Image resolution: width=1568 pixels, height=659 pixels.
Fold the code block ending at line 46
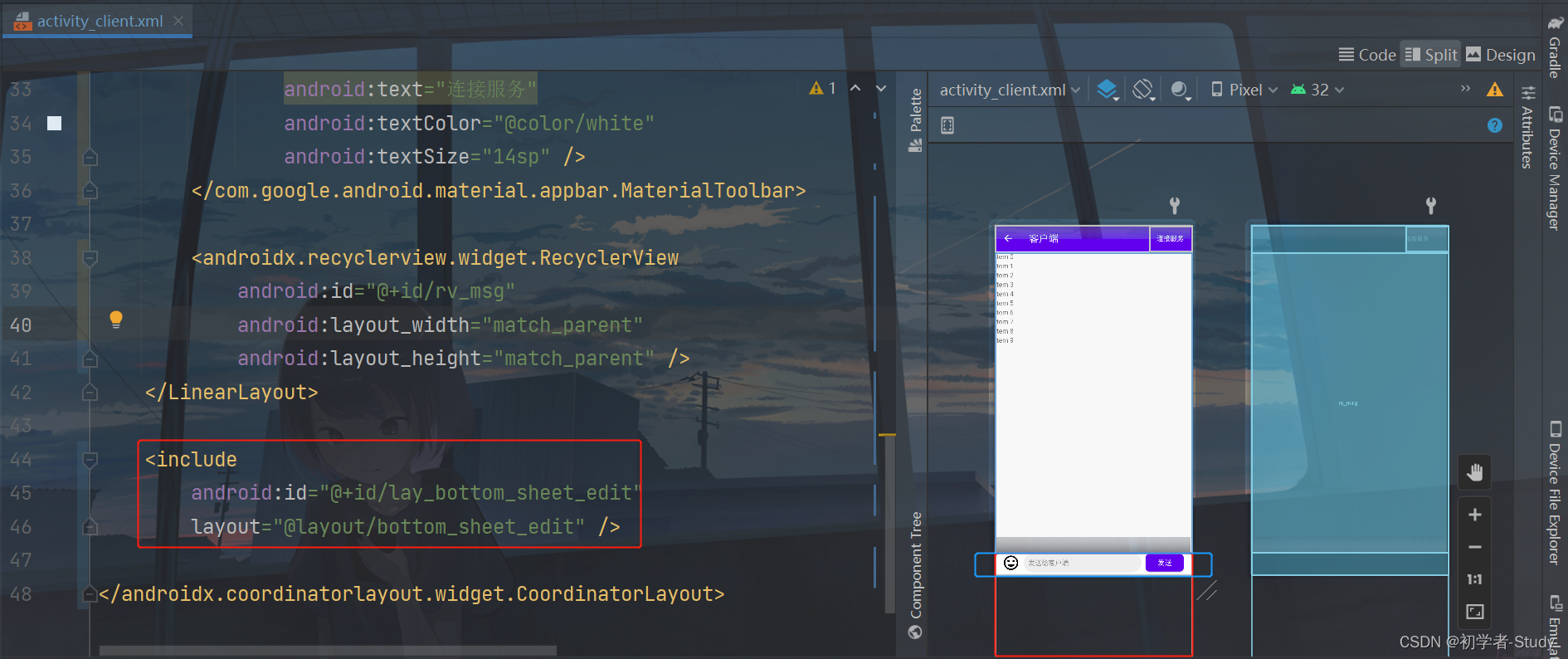click(90, 527)
